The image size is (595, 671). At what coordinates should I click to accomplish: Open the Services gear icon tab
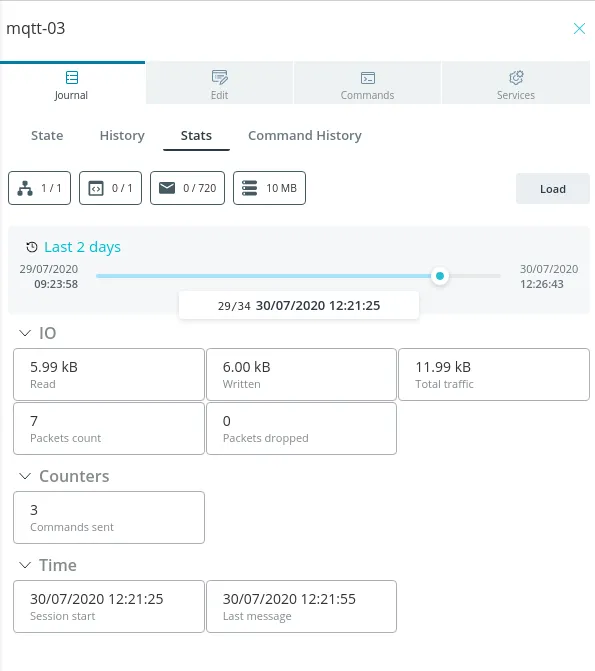(x=516, y=83)
